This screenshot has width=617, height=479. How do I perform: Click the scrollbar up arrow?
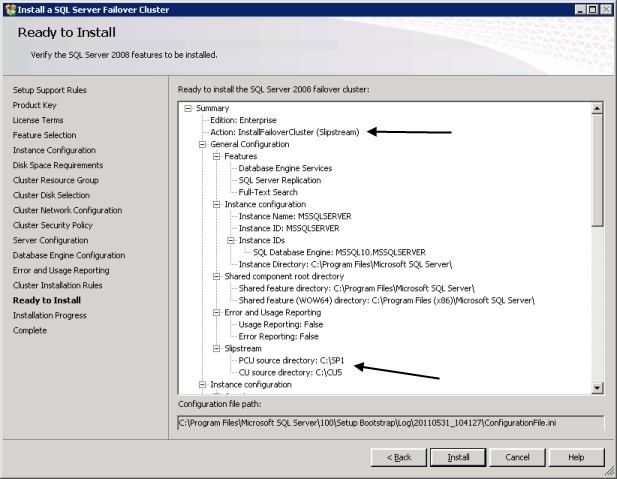click(x=597, y=108)
